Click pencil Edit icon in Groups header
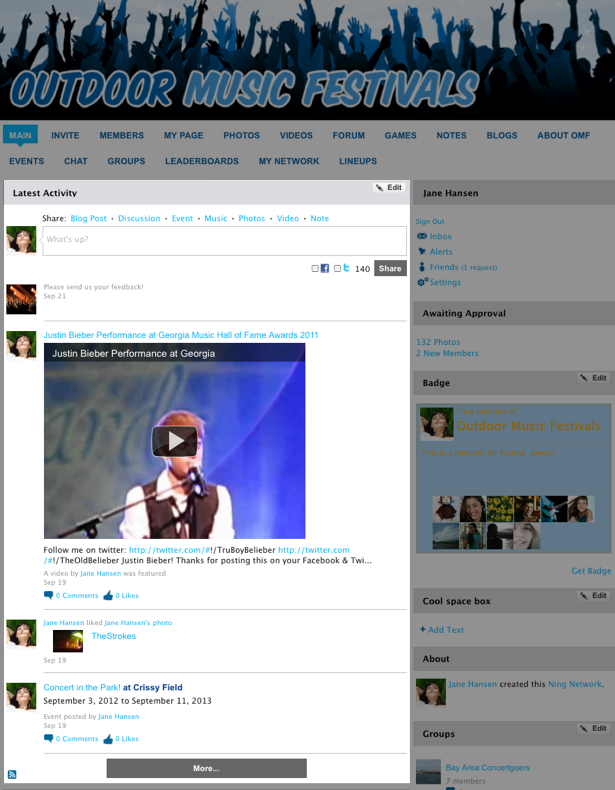The image size is (615, 790). [x=584, y=729]
